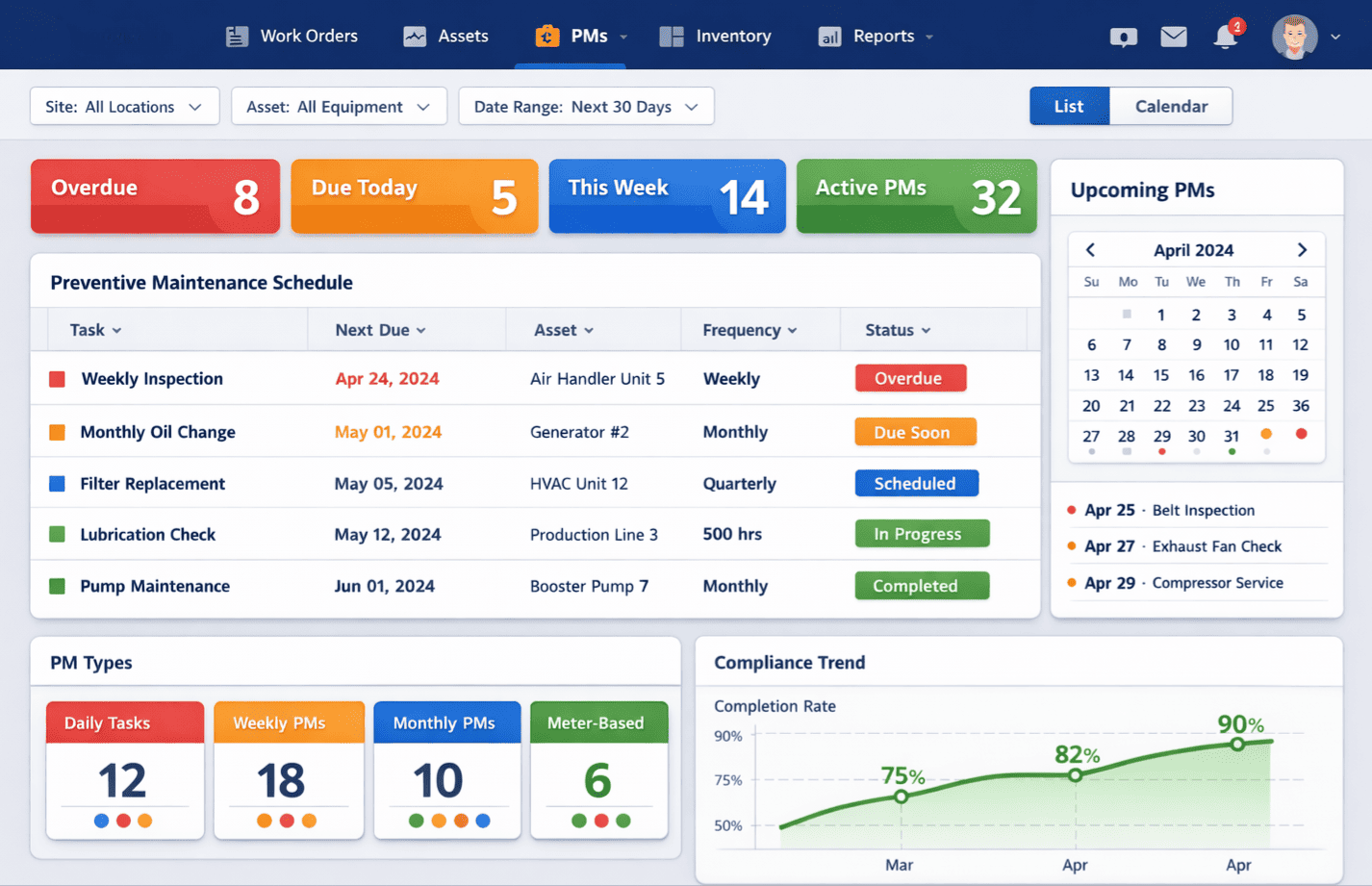Open the chat messages icon

point(1123,38)
